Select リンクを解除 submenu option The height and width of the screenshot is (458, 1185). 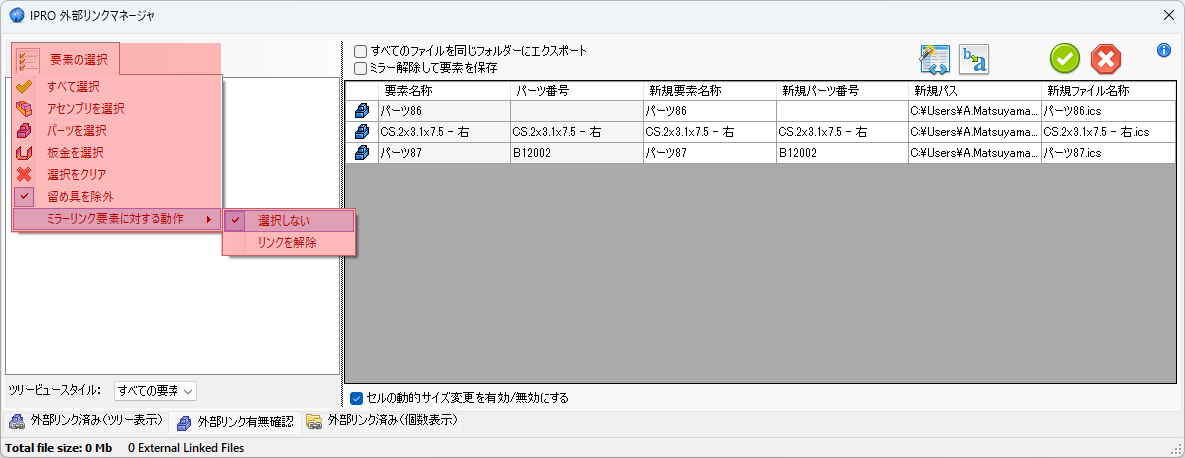tap(289, 243)
